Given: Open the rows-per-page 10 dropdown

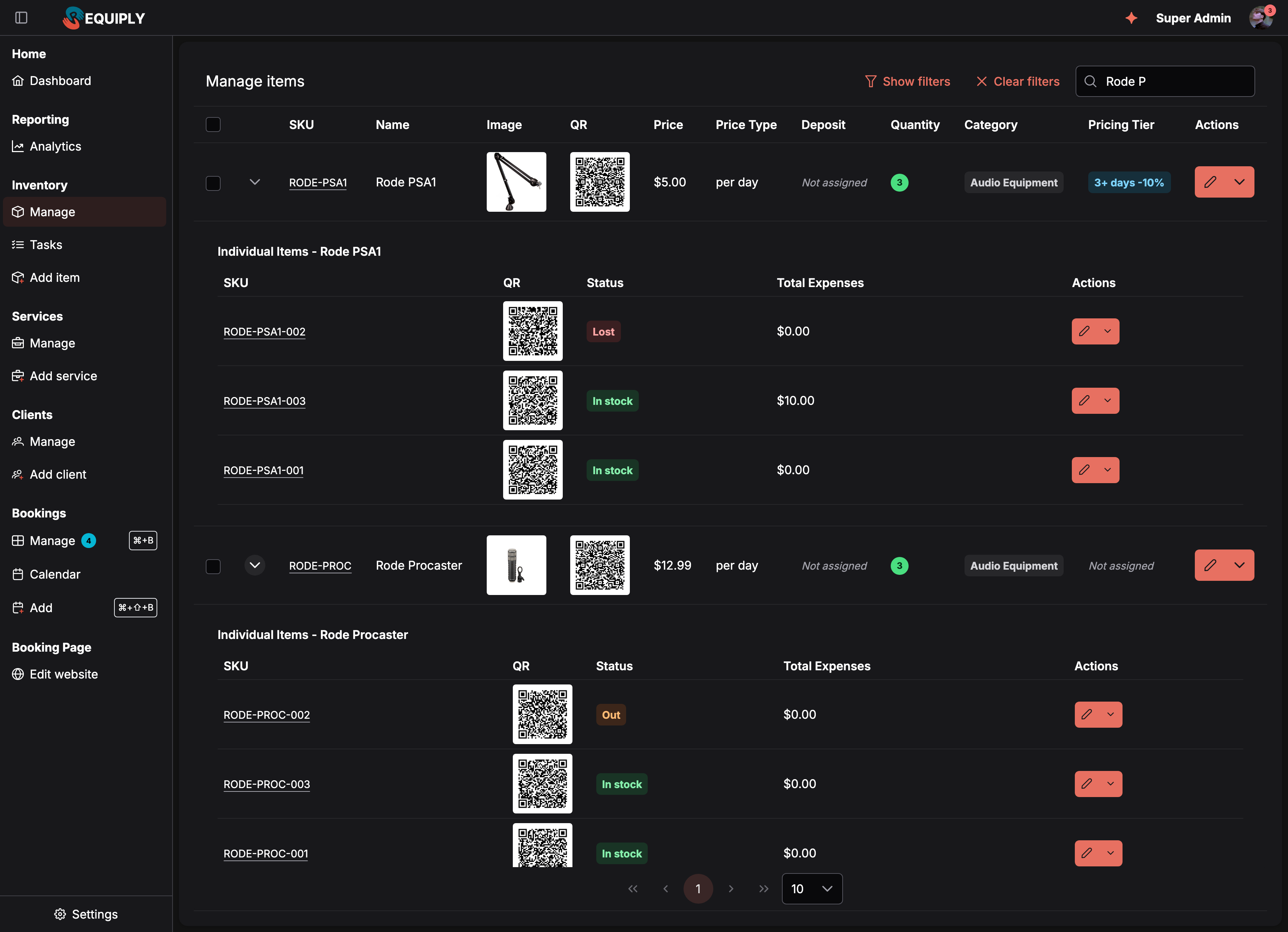Looking at the screenshot, I should point(812,889).
